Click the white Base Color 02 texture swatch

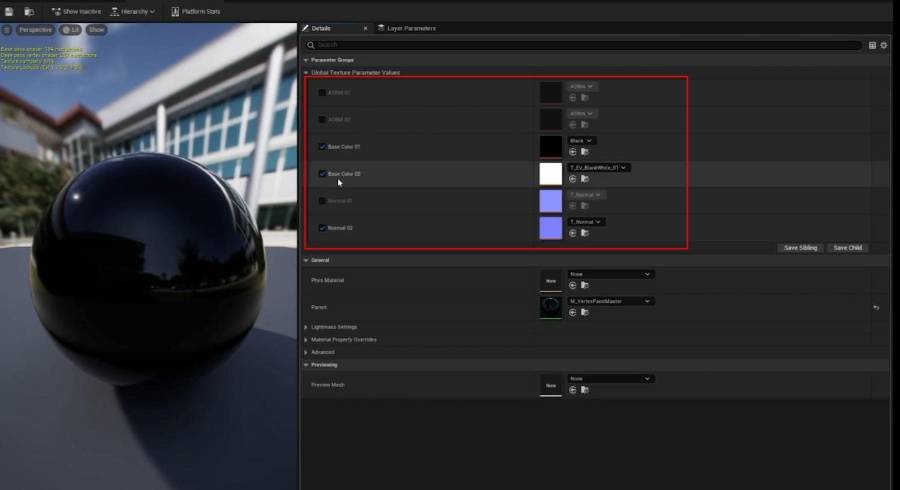(x=550, y=174)
